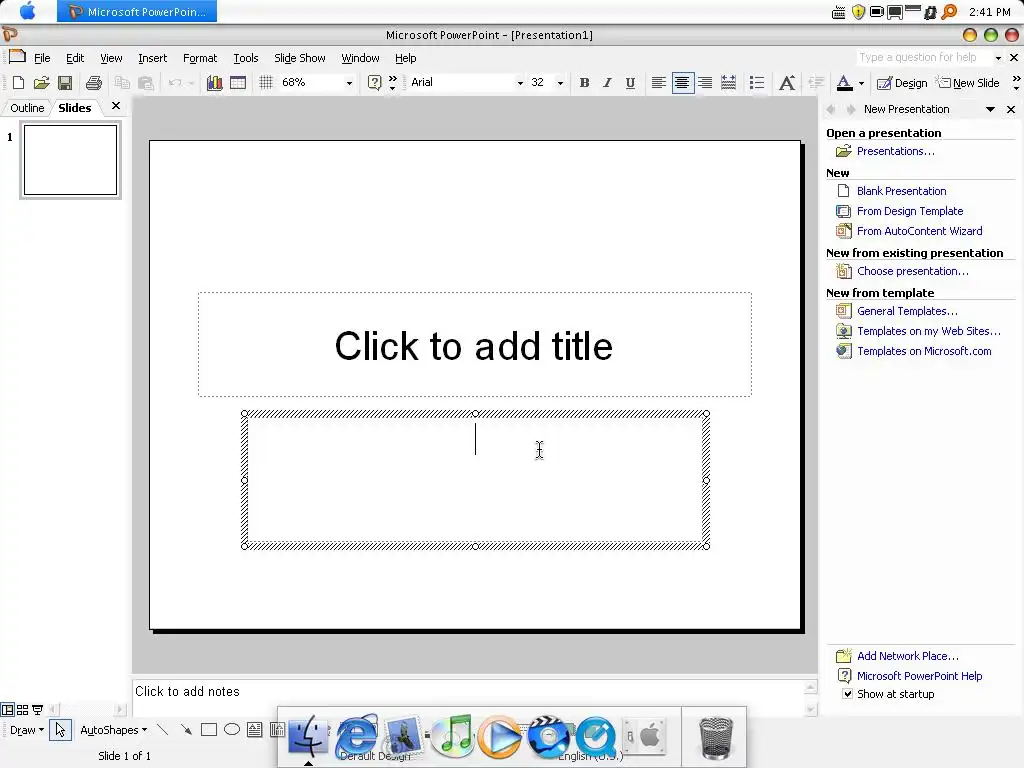This screenshot has height=768, width=1024.
Task: Click into the help question search box
Action: point(923,57)
